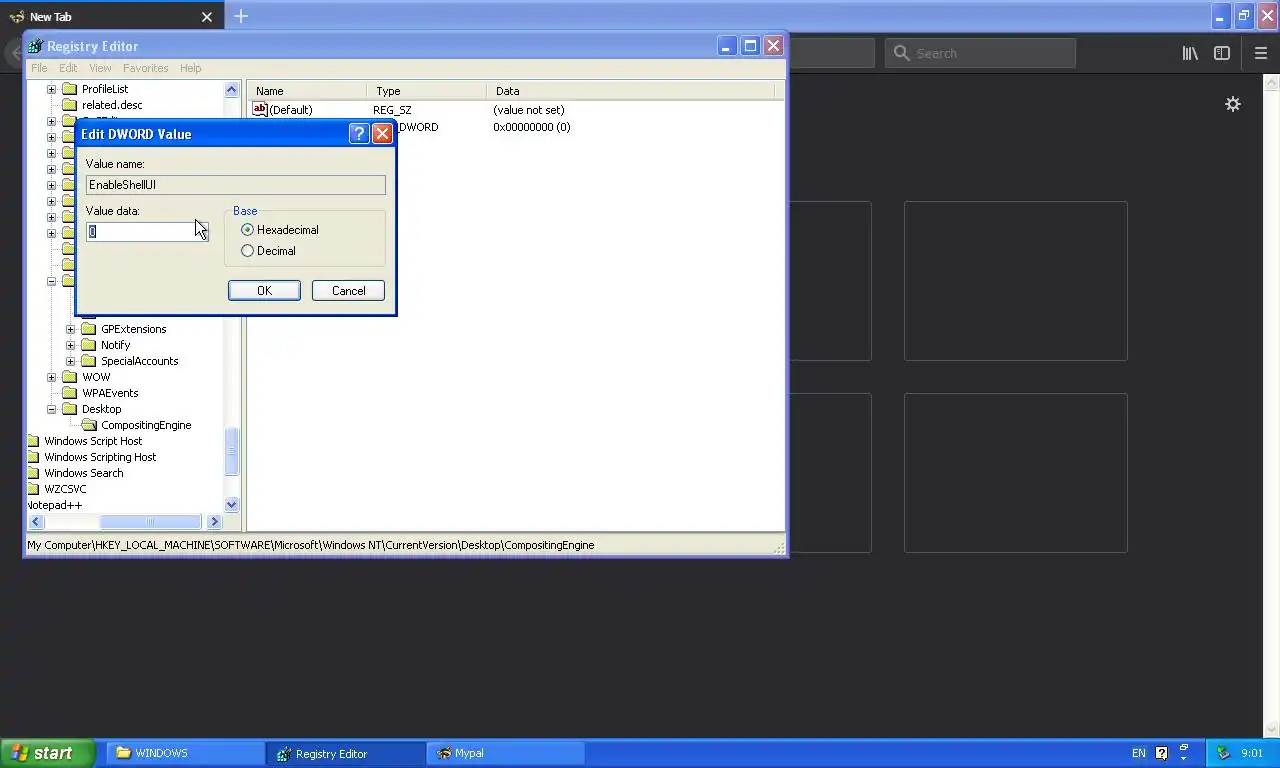The image size is (1280, 768).
Task: Select the ProfileList folder icon
Action: (x=69, y=89)
